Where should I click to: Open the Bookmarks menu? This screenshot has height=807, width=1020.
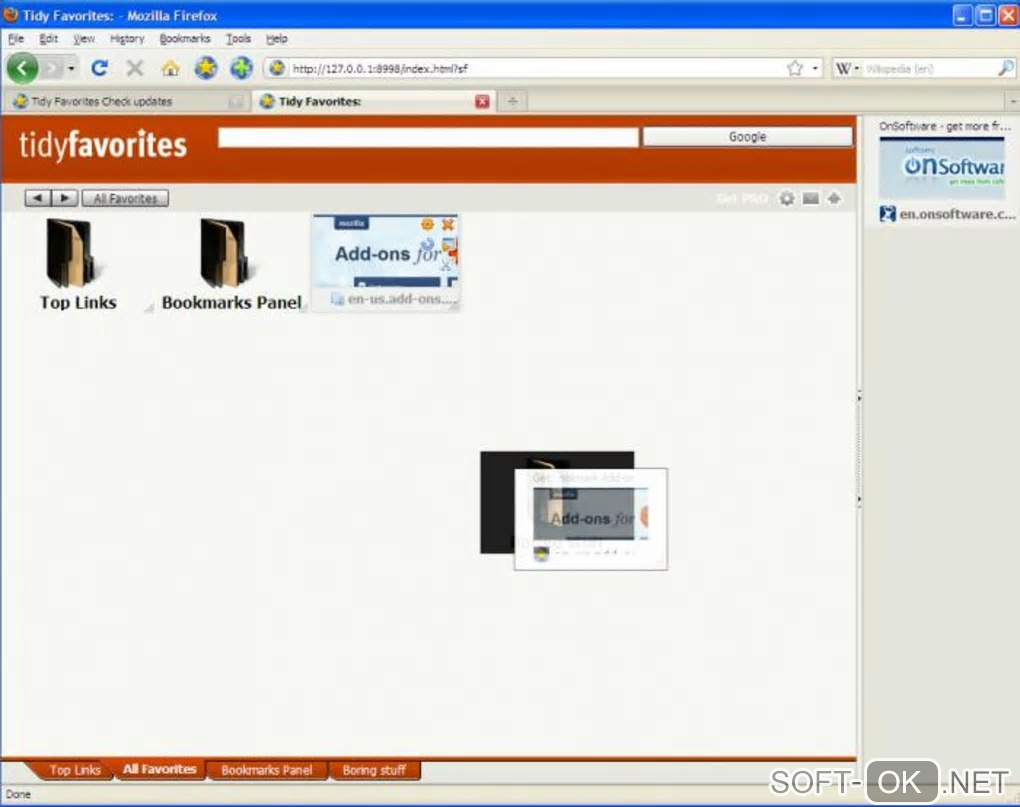point(185,38)
